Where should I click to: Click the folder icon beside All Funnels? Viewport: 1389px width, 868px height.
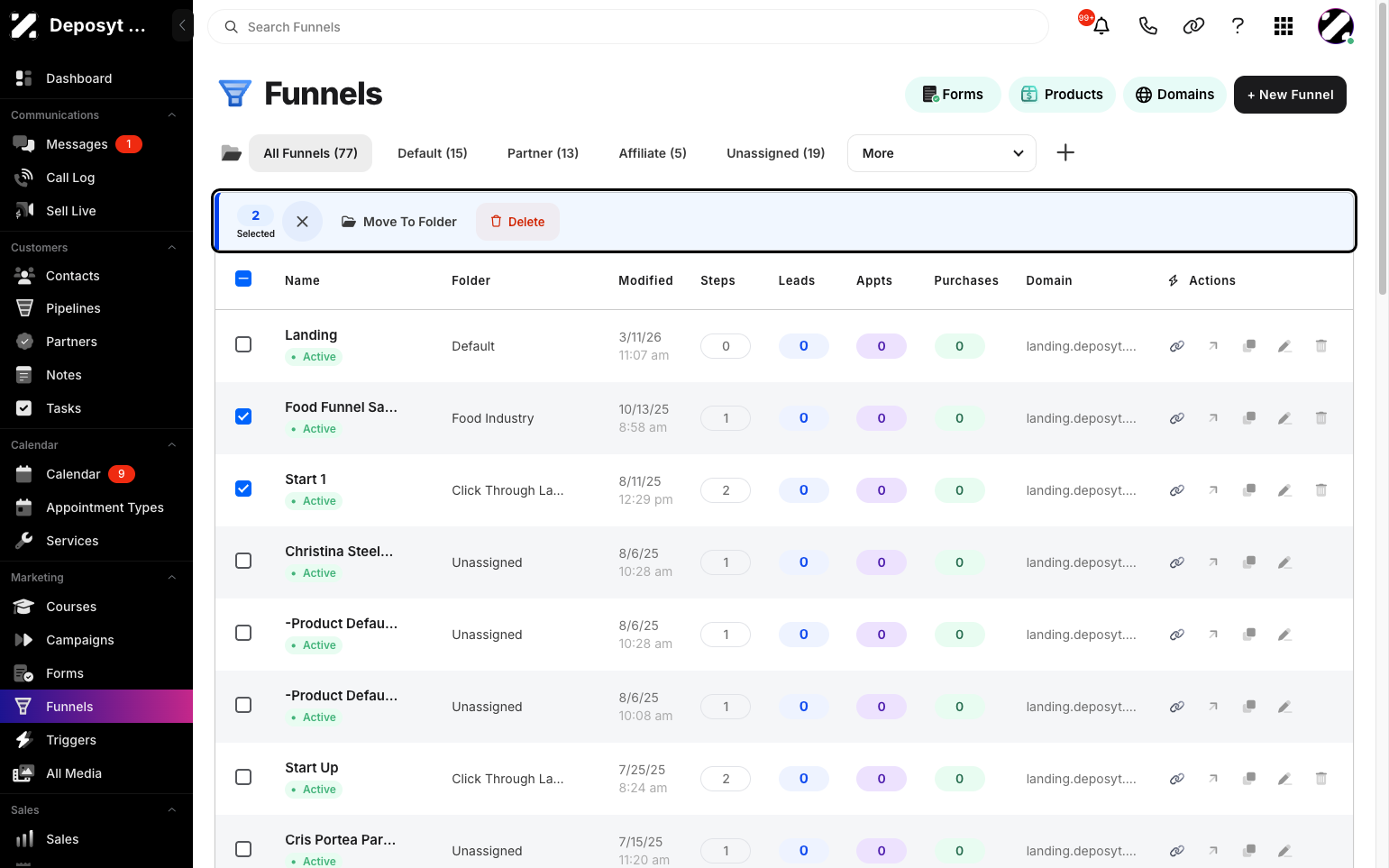[x=231, y=153]
